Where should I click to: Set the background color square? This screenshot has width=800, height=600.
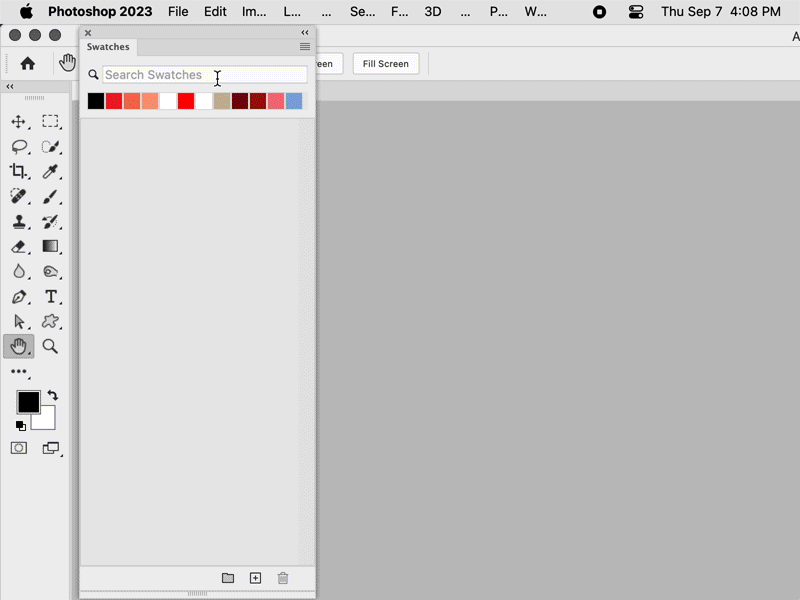[47, 421]
